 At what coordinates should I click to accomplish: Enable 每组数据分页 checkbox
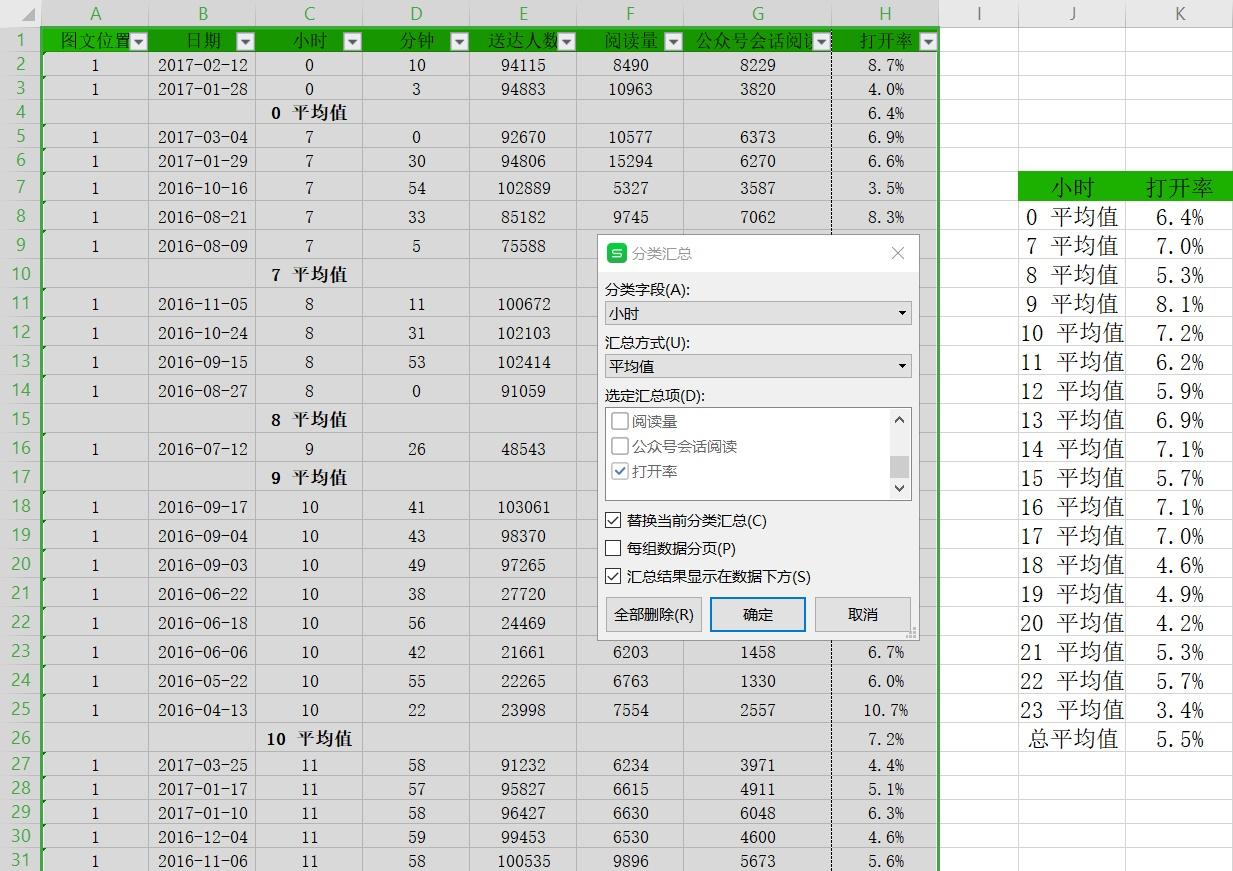614,548
